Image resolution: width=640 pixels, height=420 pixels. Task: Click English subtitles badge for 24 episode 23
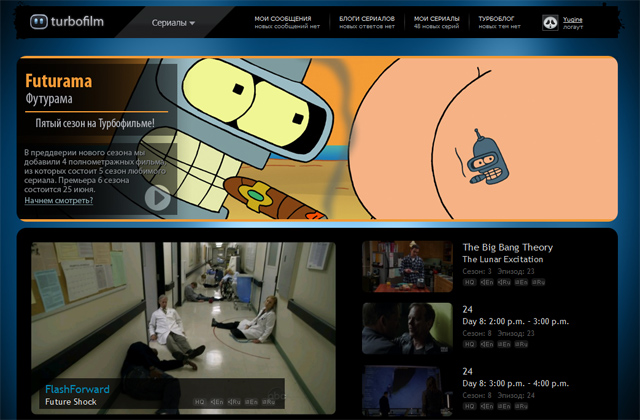504,344
